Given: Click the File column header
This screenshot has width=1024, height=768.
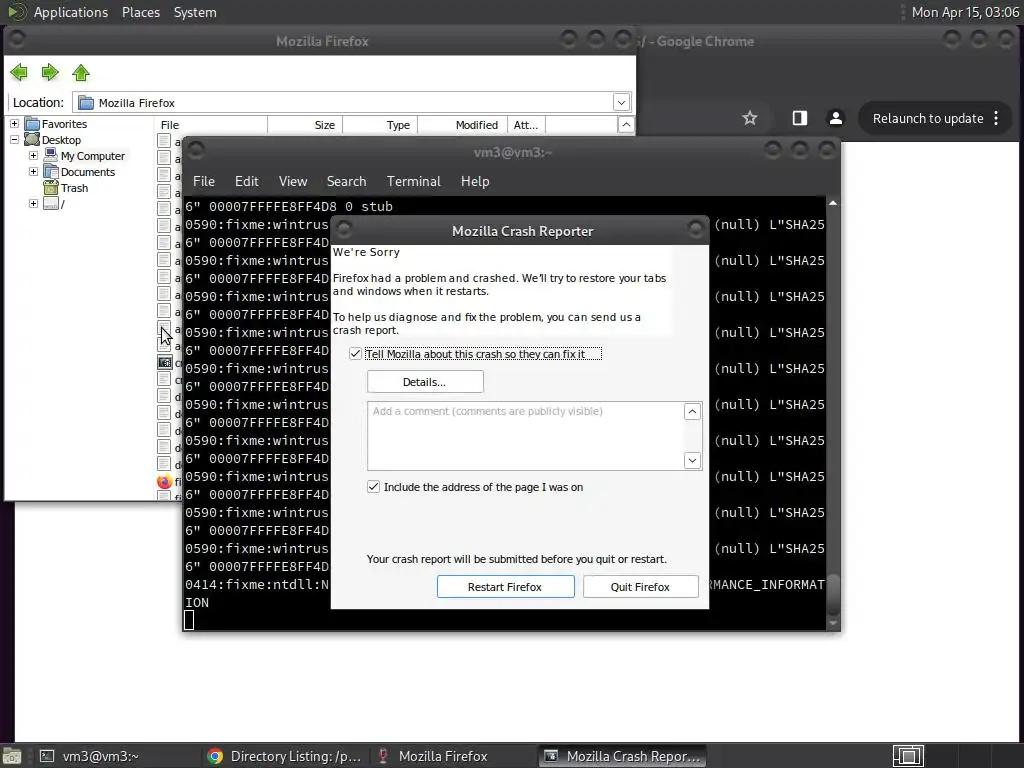Looking at the screenshot, I should coord(211,125).
